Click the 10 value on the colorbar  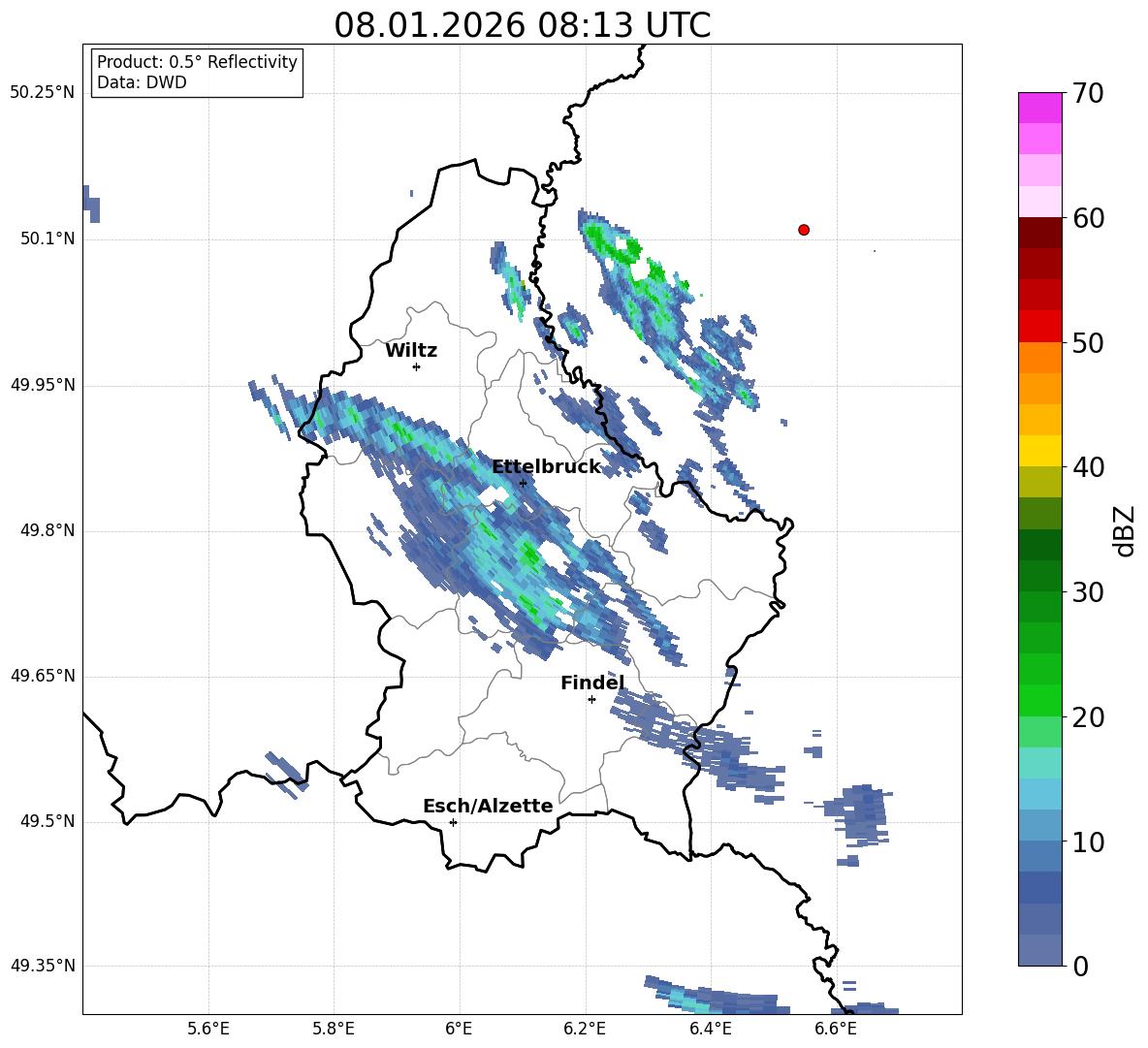[x=1088, y=842]
